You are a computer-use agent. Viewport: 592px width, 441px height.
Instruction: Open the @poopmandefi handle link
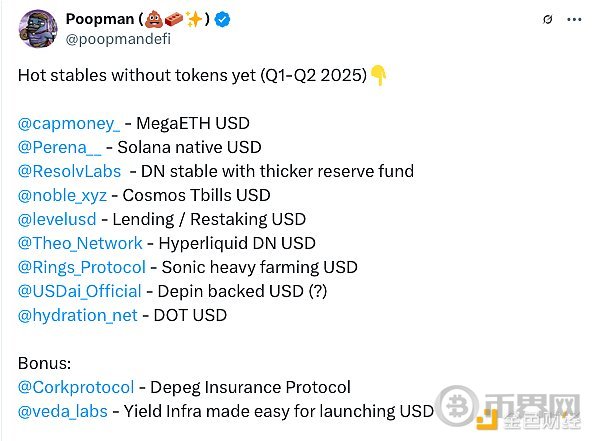click(x=118, y=39)
